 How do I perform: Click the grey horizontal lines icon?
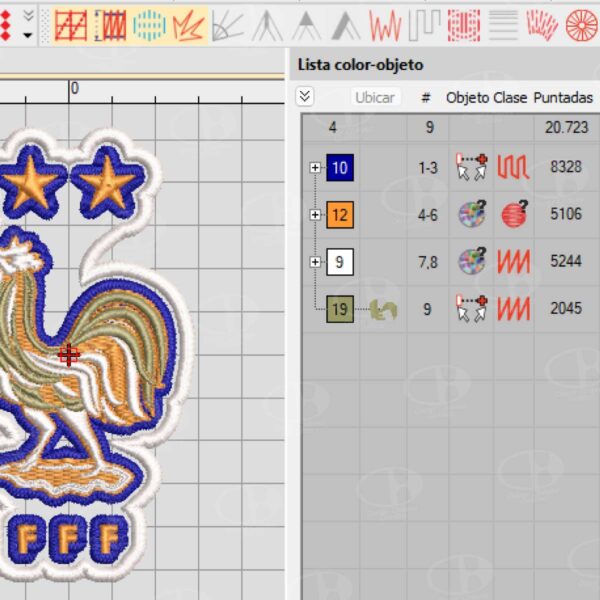pyautogui.click(x=503, y=26)
